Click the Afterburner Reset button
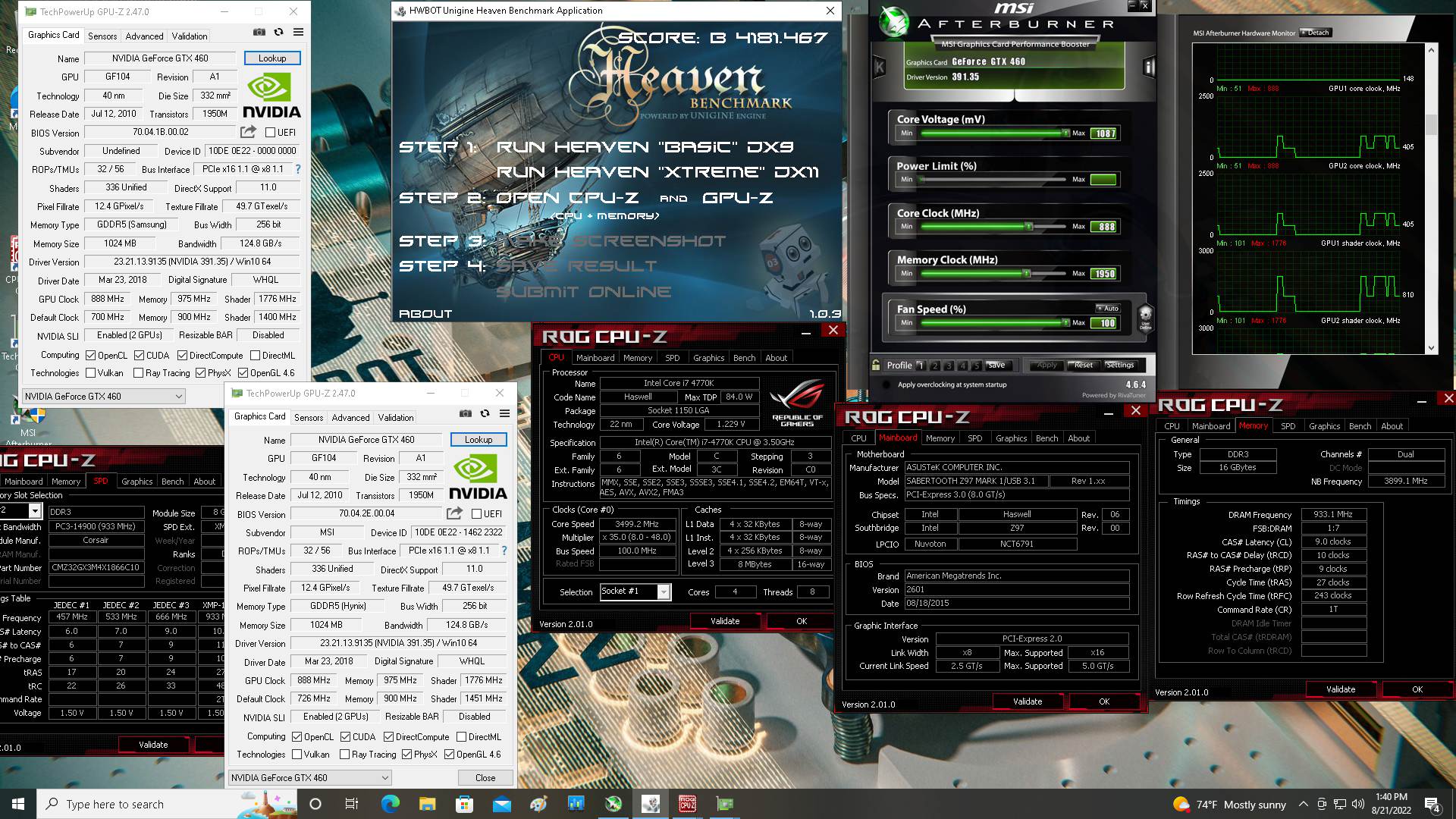This screenshot has width=1456, height=819. pyautogui.click(x=1084, y=365)
